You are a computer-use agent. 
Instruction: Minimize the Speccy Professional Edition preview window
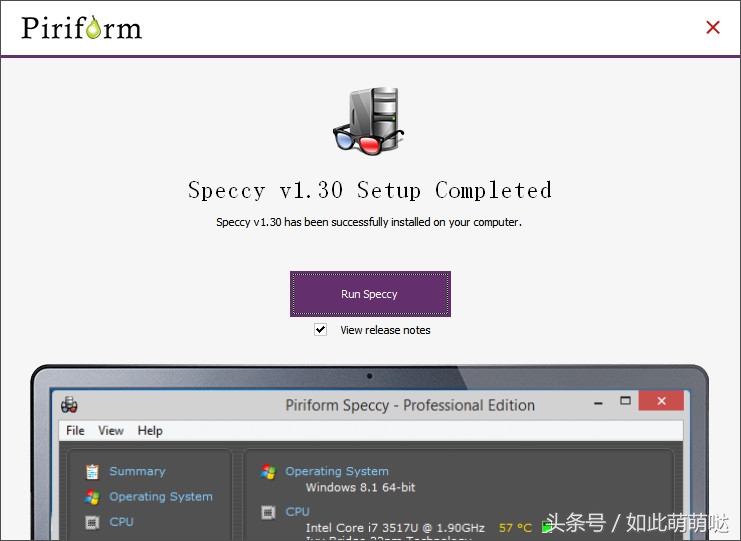(598, 403)
